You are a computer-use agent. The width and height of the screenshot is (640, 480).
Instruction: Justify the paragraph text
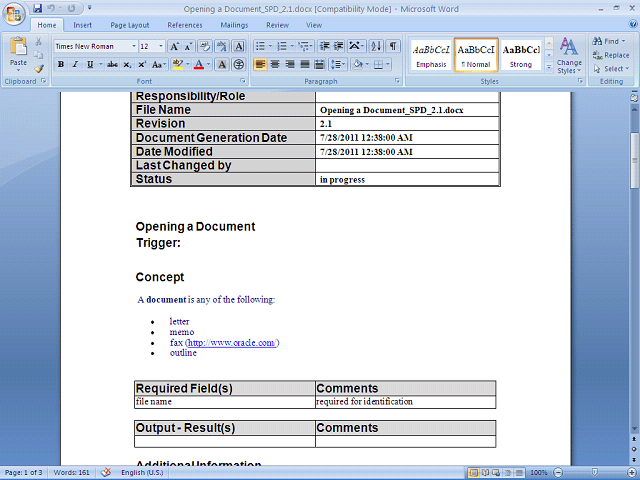click(x=305, y=64)
